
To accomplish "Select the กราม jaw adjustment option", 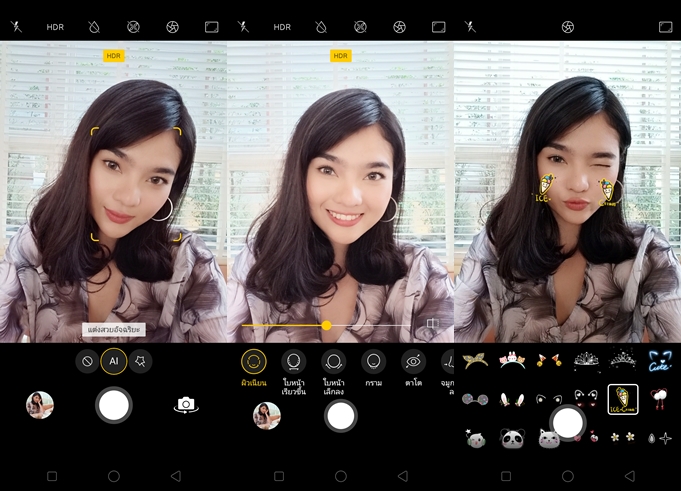I will pyautogui.click(x=373, y=361).
